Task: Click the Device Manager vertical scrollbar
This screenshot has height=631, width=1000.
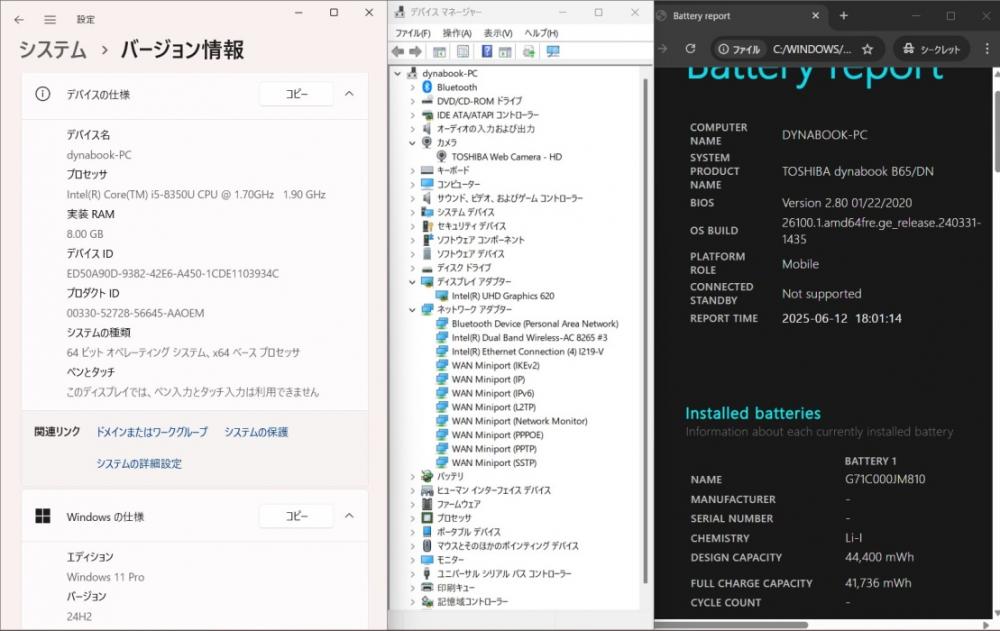Action: pyautogui.click(x=645, y=330)
